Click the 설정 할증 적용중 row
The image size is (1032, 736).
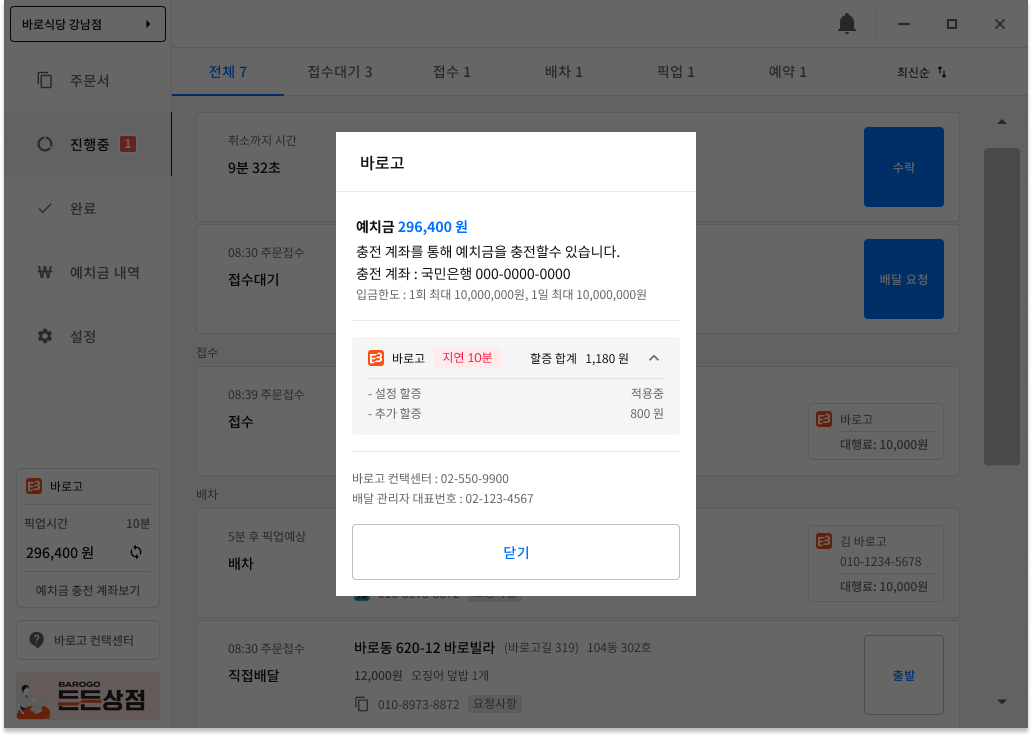515,394
